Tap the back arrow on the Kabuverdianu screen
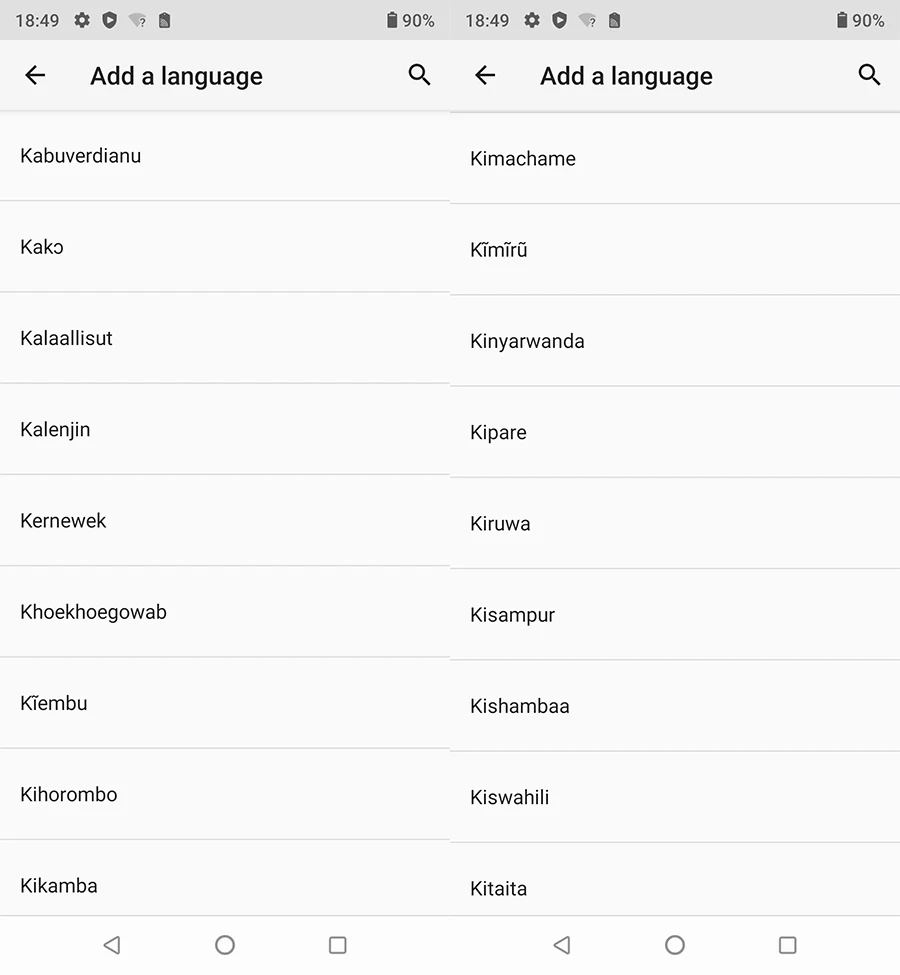Image resolution: width=900 pixels, height=975 pixels. 35,75
